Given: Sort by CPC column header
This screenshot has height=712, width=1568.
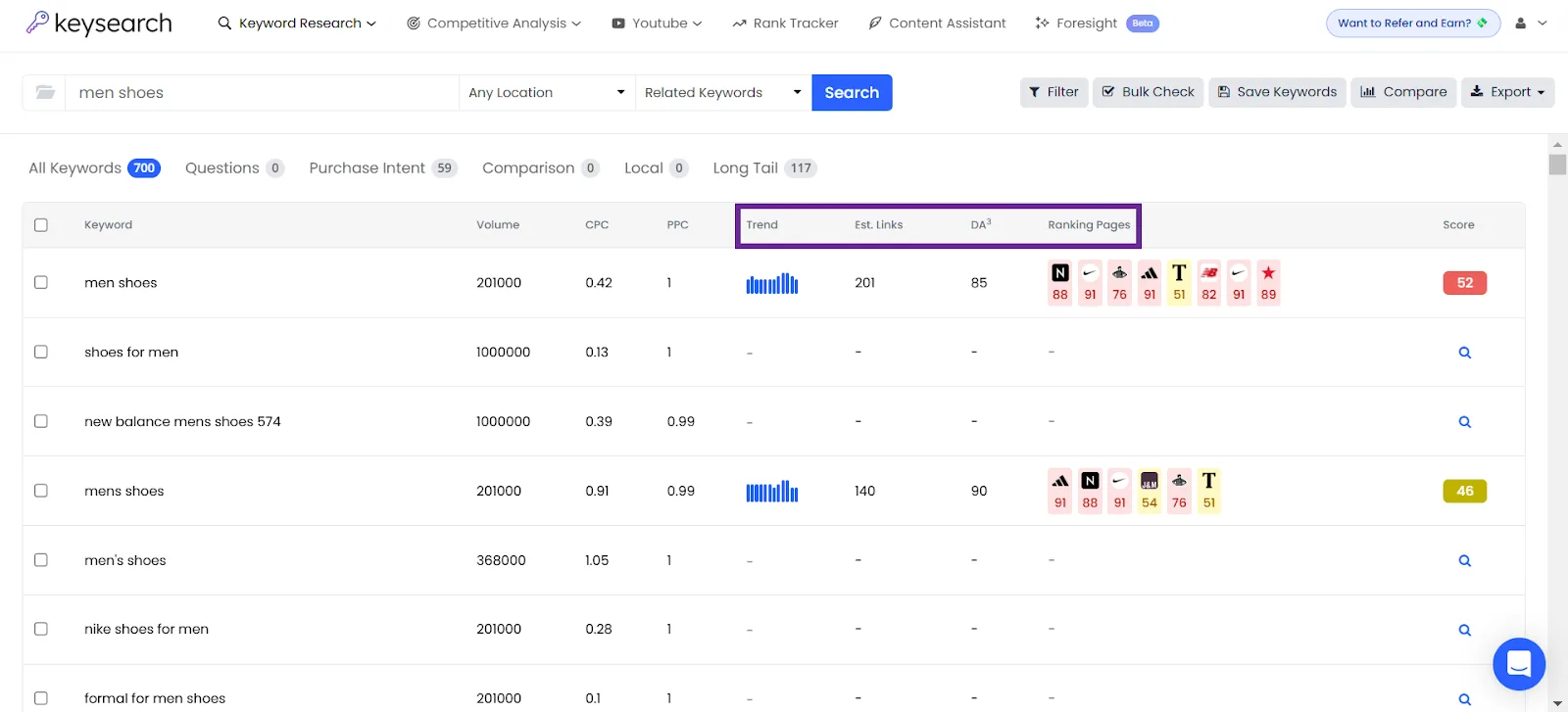Looking at the screenshot, I should coord(597,224).
